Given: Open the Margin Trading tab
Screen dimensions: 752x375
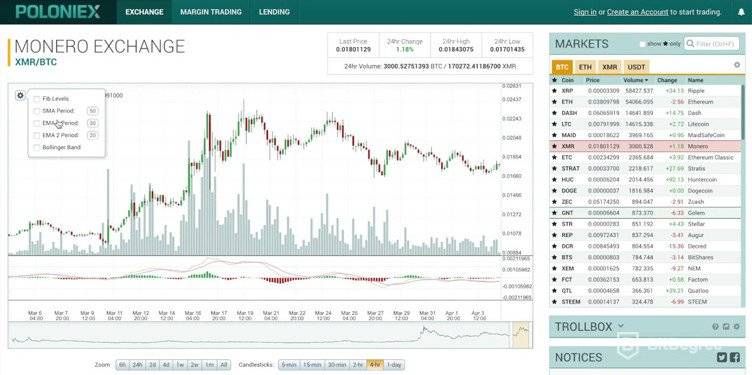Looking at the screenshot, I should click(211, 12).
